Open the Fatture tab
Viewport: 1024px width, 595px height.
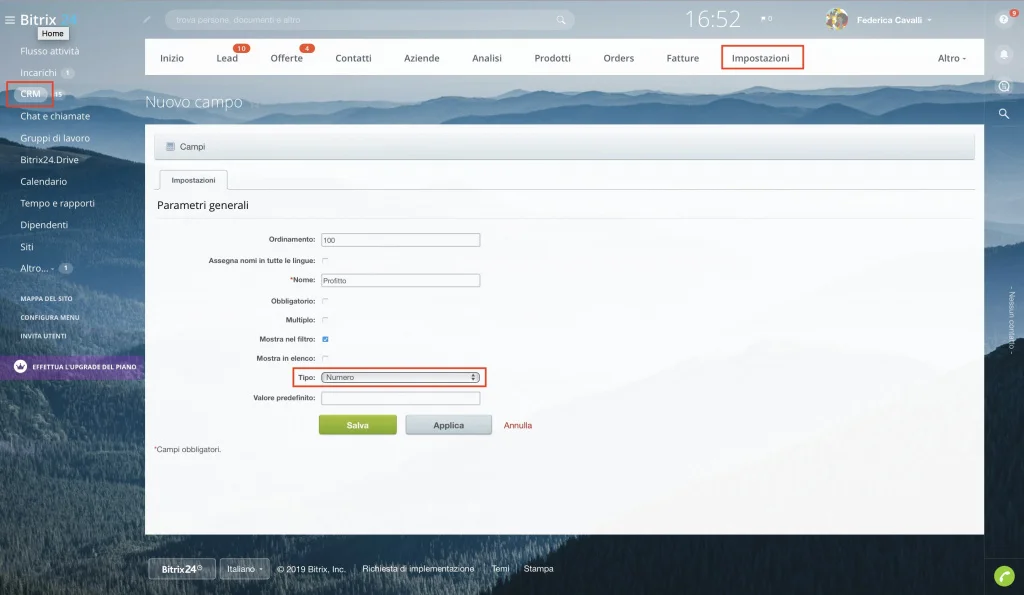(682, 58)
